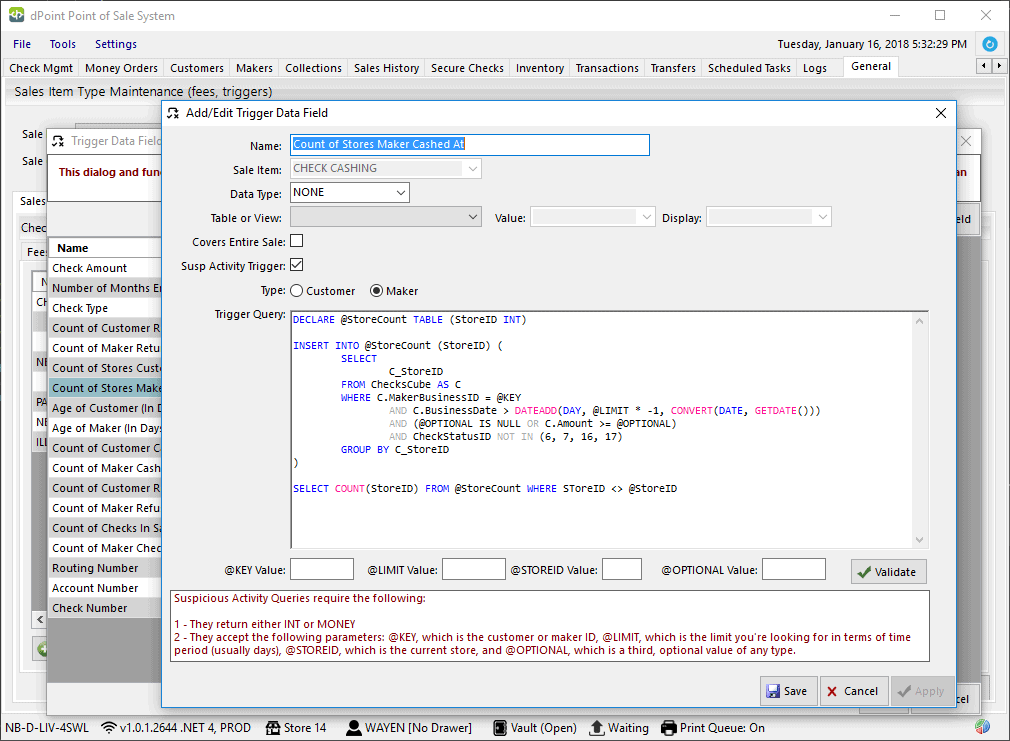Click the Vault (Open) icon
The height and width of the screenshot is (741, 1010).
[500, 727]
